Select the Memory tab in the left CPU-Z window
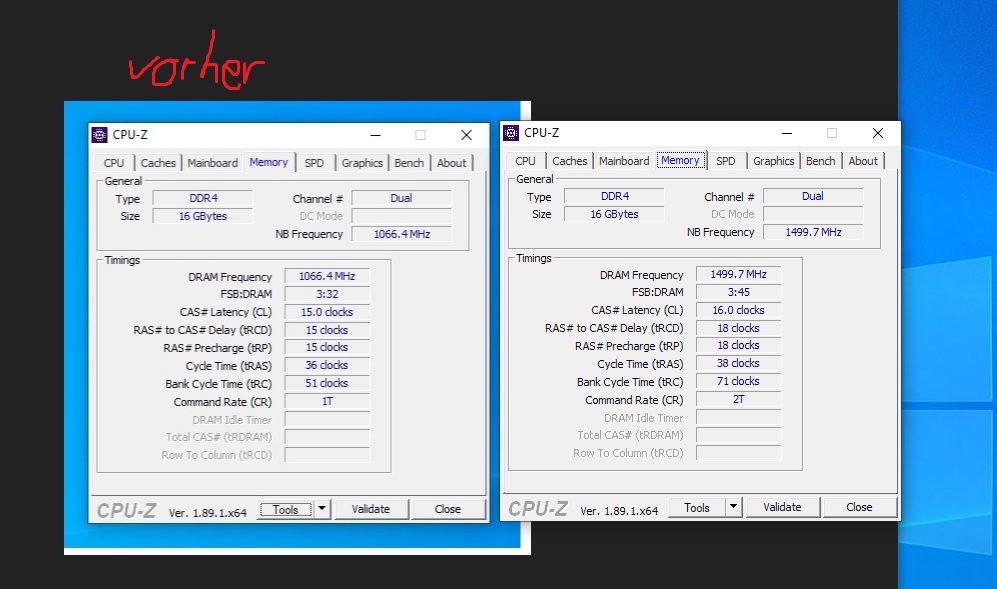Viewport: 997px width, 589px height. coord(268,162)
